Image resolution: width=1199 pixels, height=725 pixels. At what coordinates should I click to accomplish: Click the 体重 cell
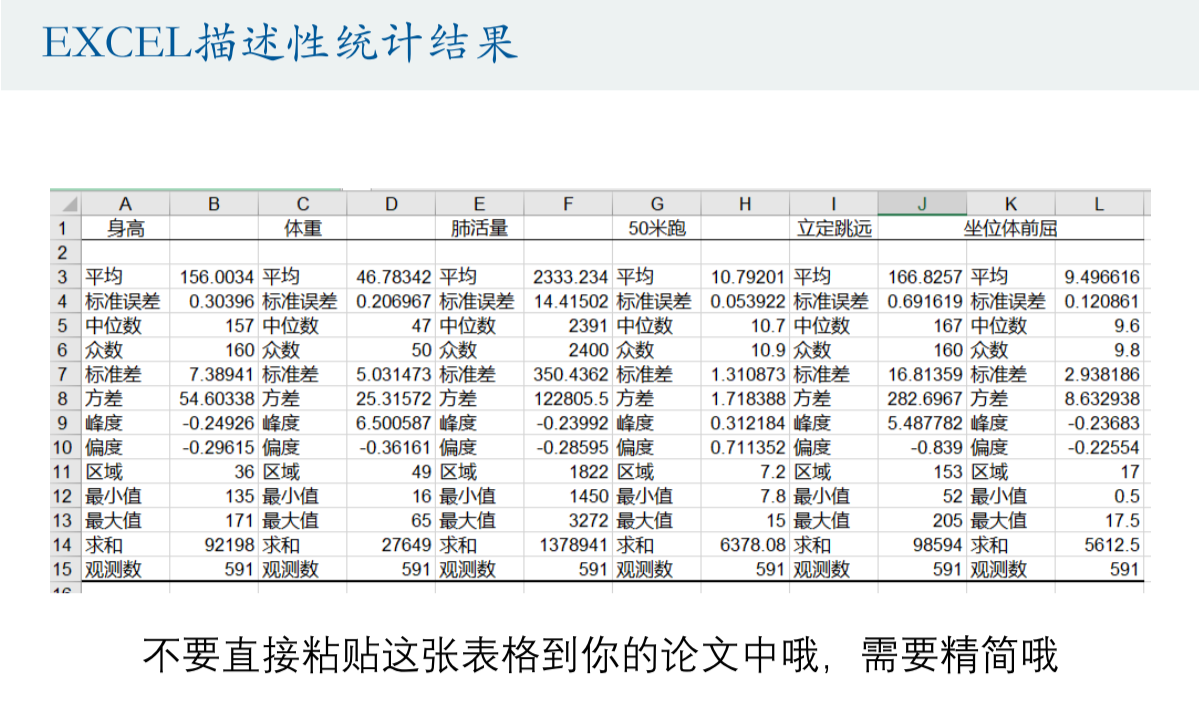point(303,228)
